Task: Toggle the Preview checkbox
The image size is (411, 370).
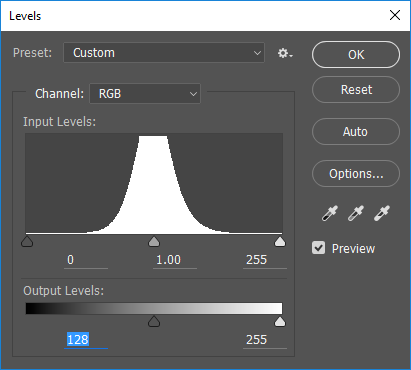Action: click(318, 248)
